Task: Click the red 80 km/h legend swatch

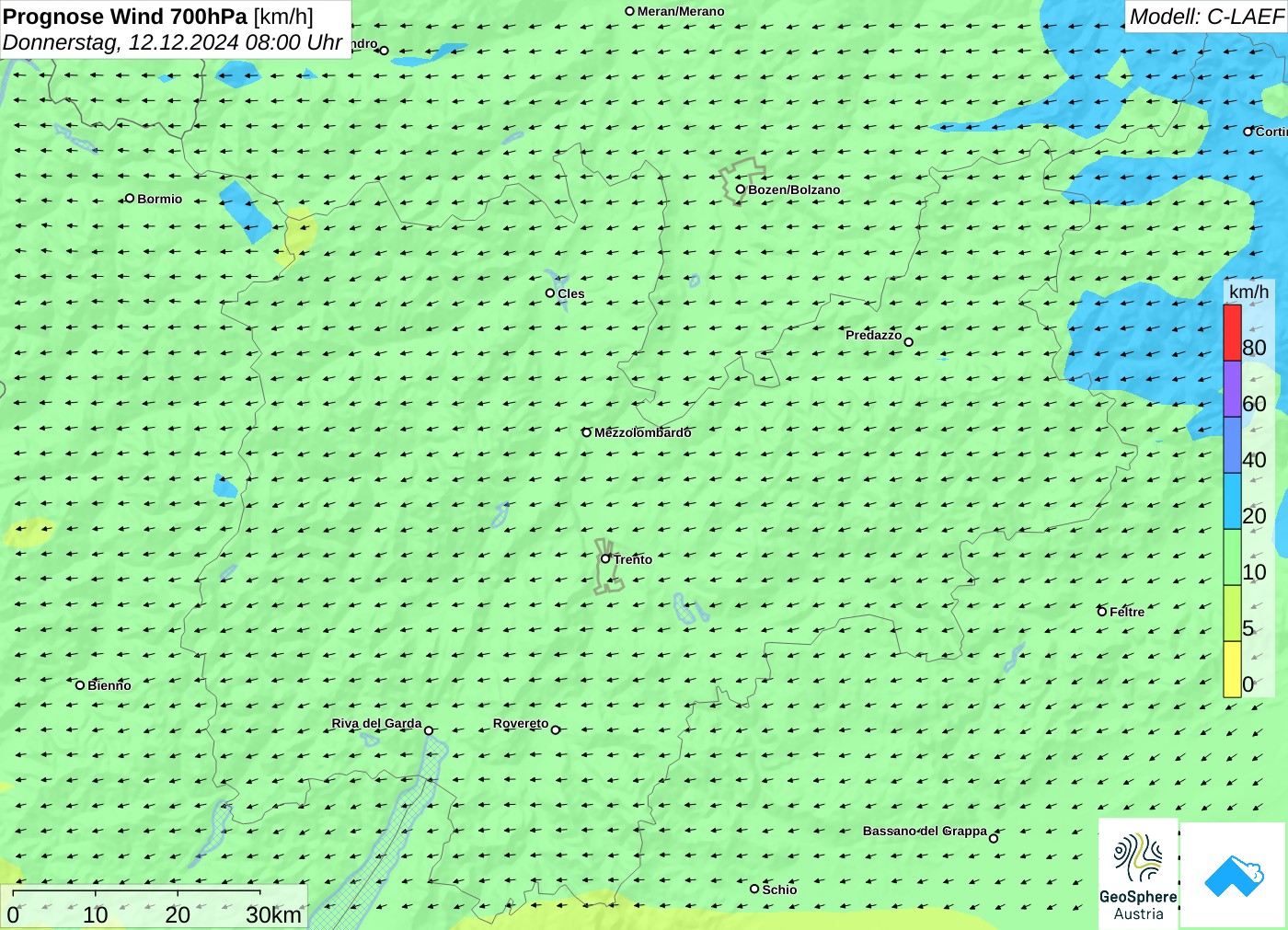Action: click(1233, 332)
